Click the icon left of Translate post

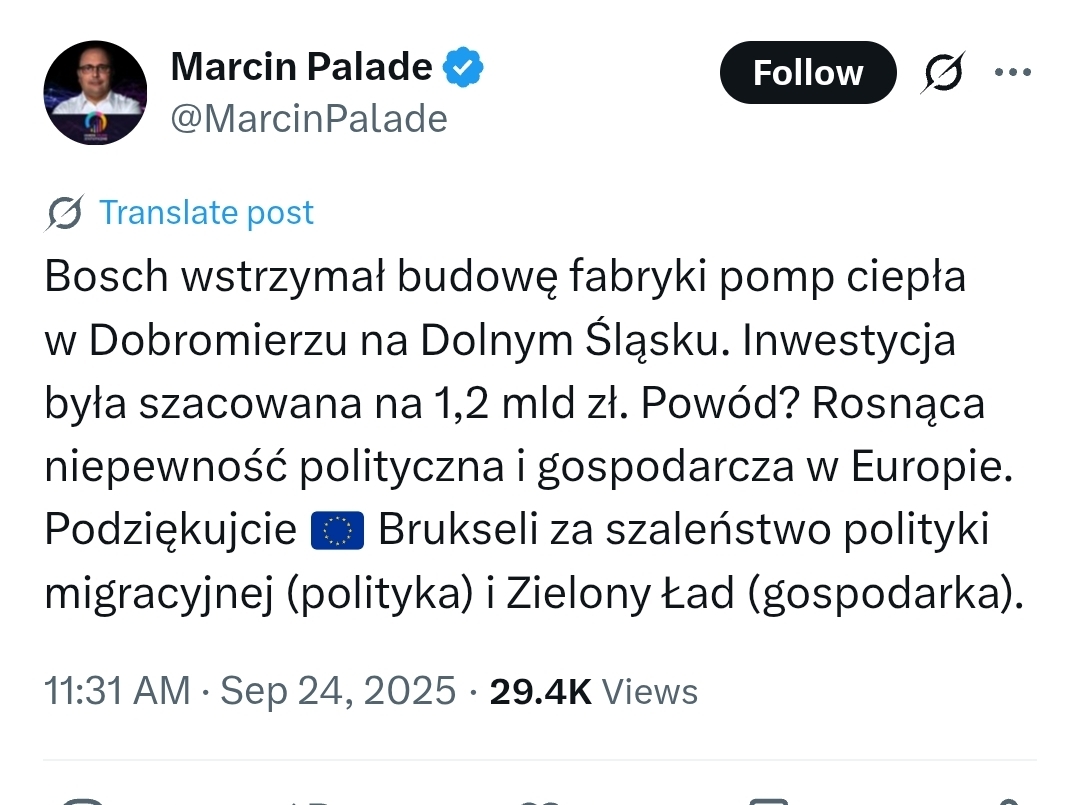(65, 213)
